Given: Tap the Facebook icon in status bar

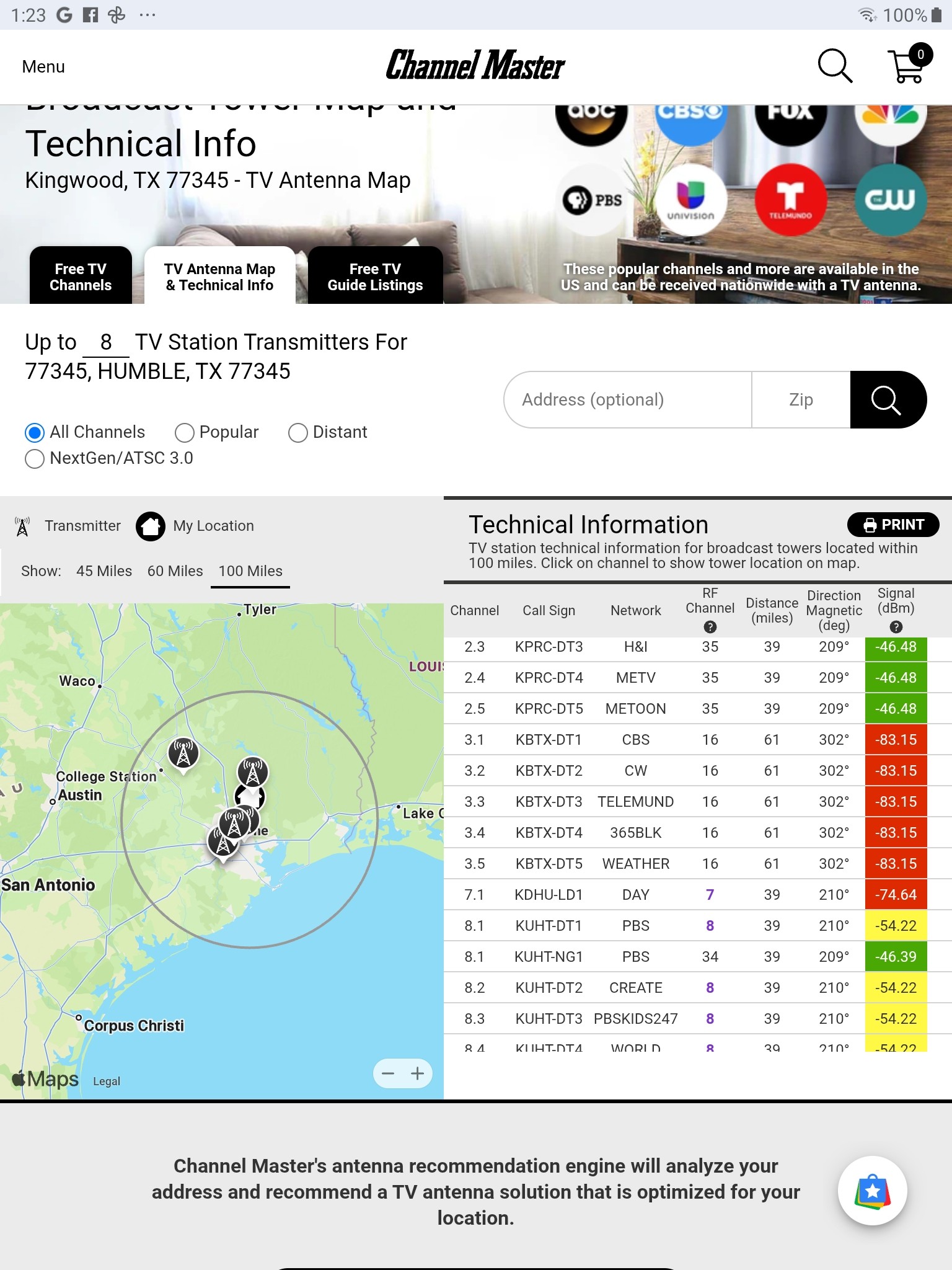Looking at the screenshot, I should tap(90, 15).
